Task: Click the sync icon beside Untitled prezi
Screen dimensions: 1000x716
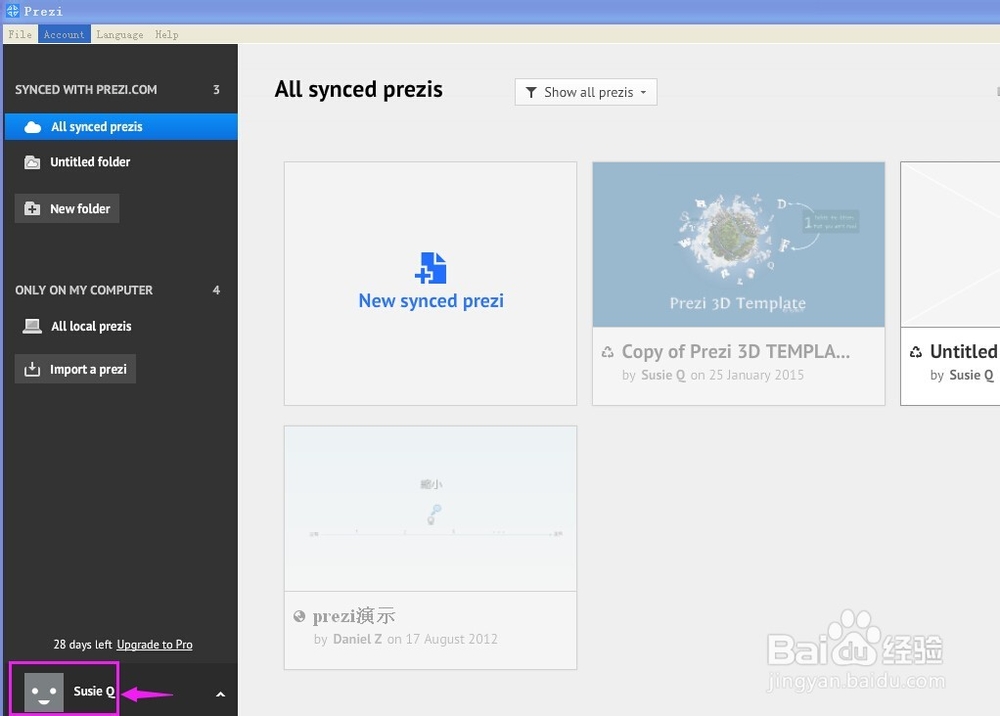Action: click(x=916, y=351)
